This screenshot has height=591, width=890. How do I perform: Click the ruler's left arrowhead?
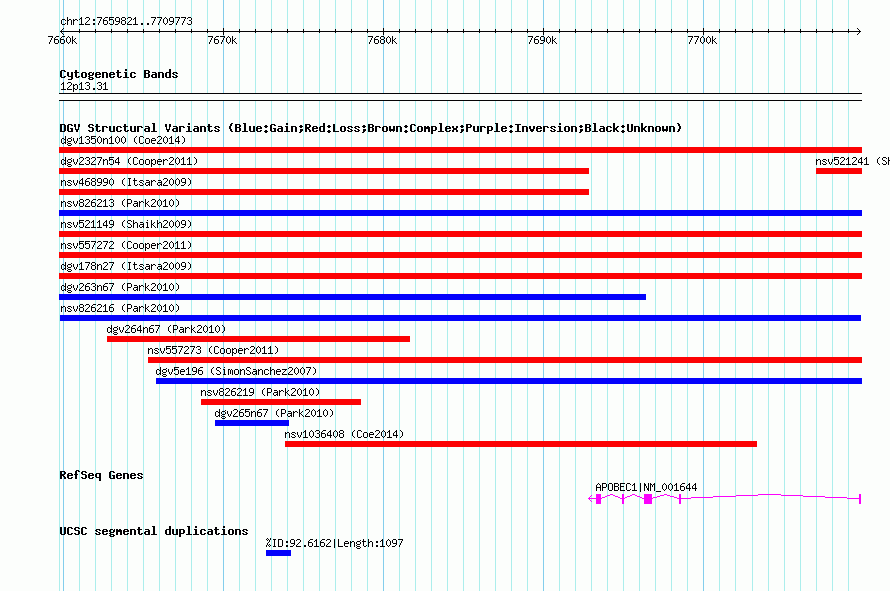pos(62,31)
